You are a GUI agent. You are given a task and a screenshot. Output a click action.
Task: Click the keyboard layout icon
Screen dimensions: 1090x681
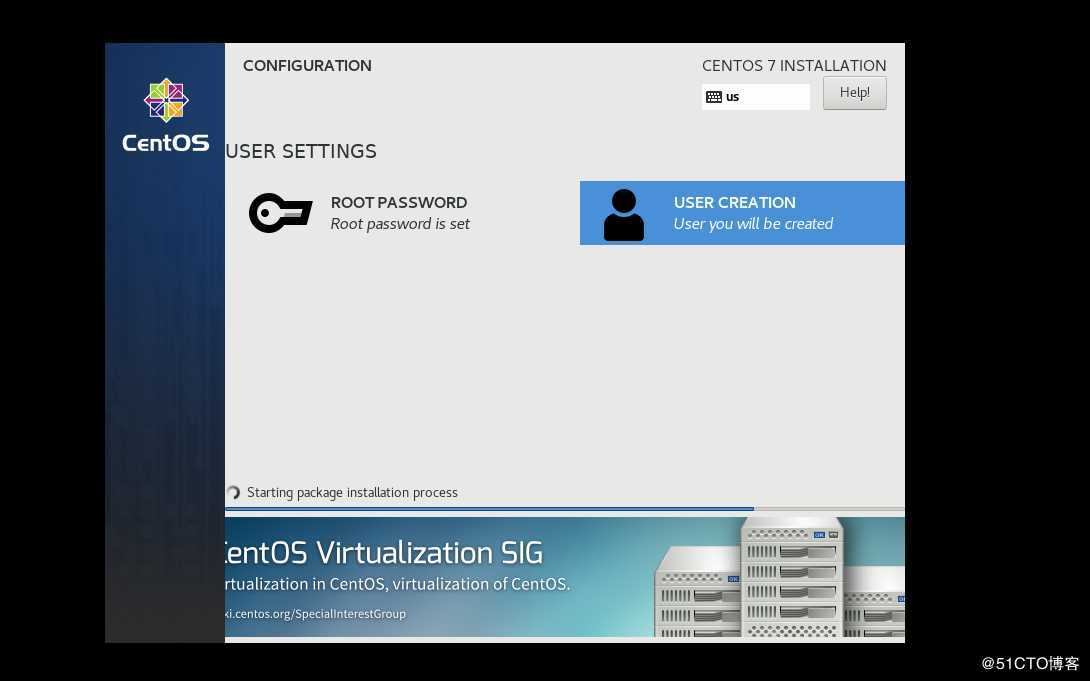point(714,97)
